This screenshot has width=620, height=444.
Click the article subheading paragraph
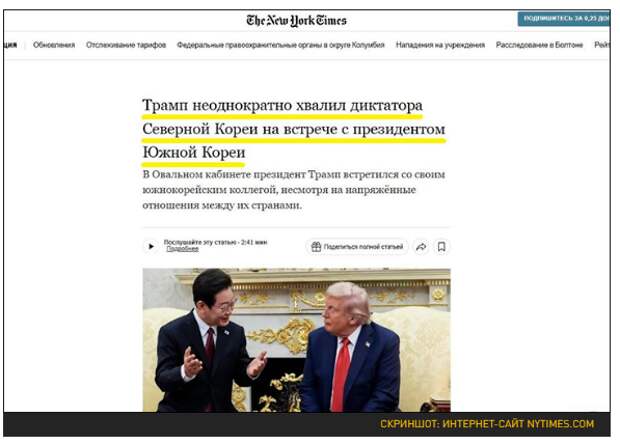click(294, 190)
